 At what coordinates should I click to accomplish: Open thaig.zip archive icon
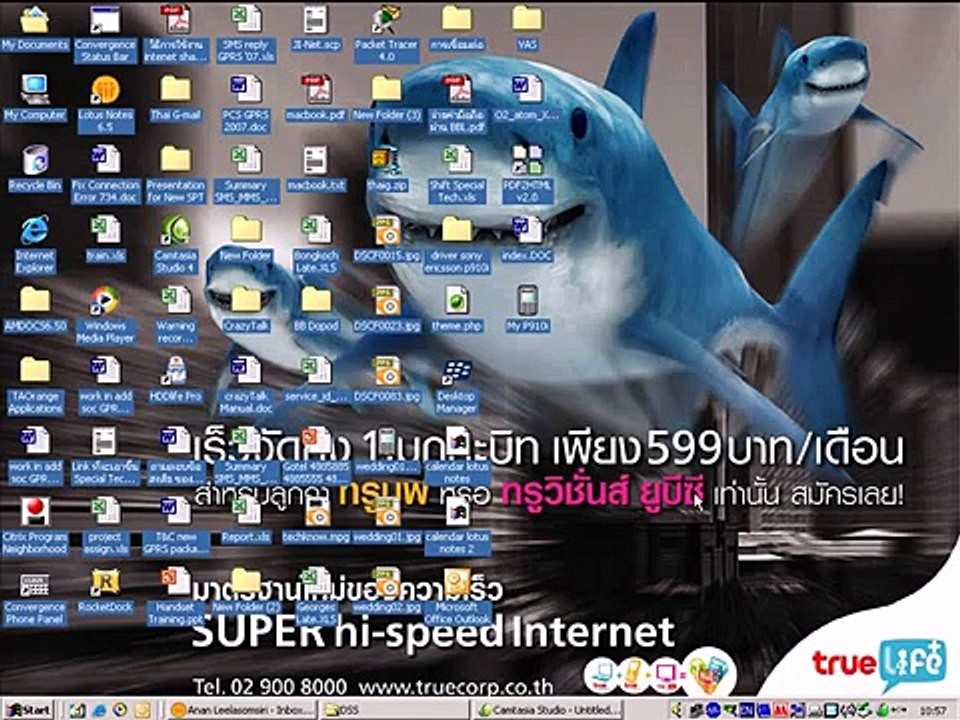[386, 170]
